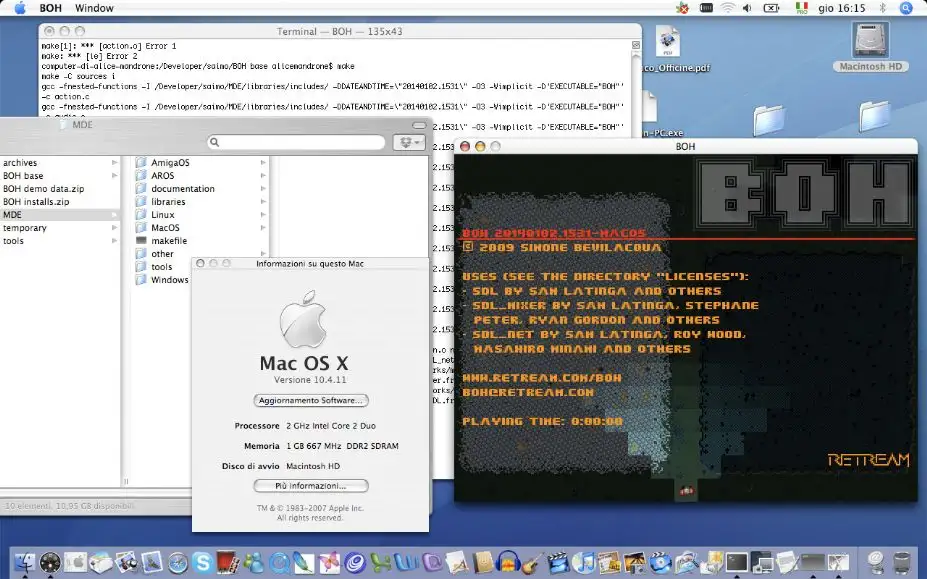Image resolution: width=927 pixels, height=579 pixels.
Task: Open Audacity headphones icon in Dock
Action: tap(508, 562)
